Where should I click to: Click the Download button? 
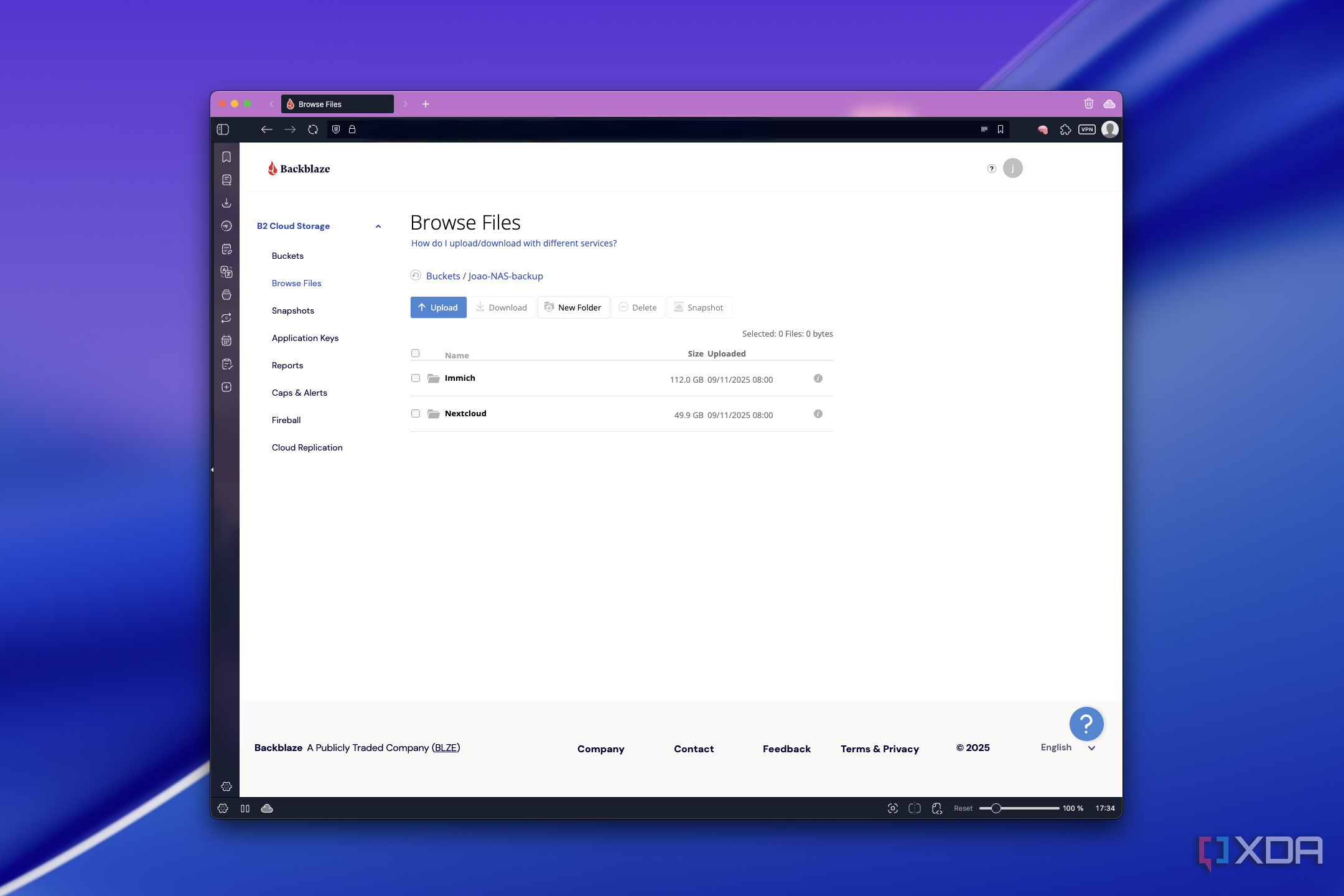tap(502, 307)
